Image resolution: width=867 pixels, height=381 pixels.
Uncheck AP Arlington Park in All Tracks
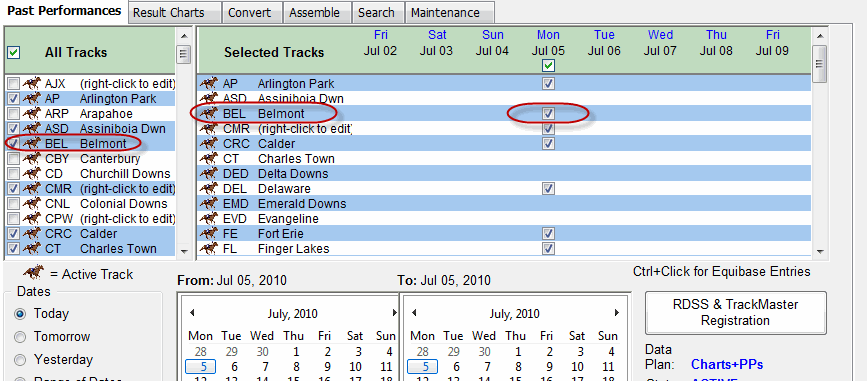[14, 99]
